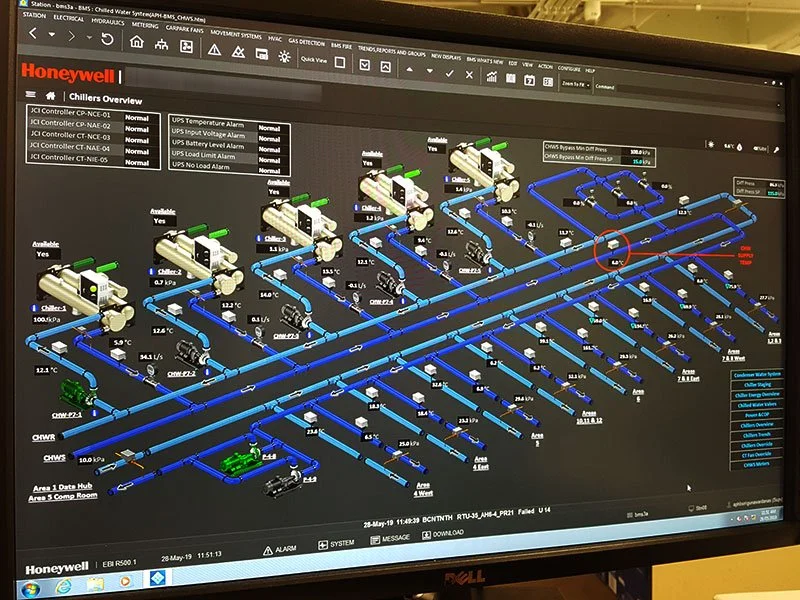Screen dimensions: 800x600
Task: Click the CHWS Bypass Min Diff Press value
Action: click(x=640, y=152)
